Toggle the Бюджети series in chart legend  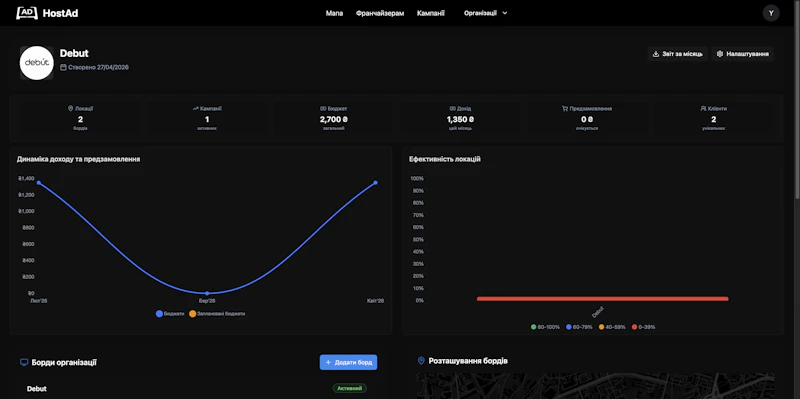click(x=170, y=314)
